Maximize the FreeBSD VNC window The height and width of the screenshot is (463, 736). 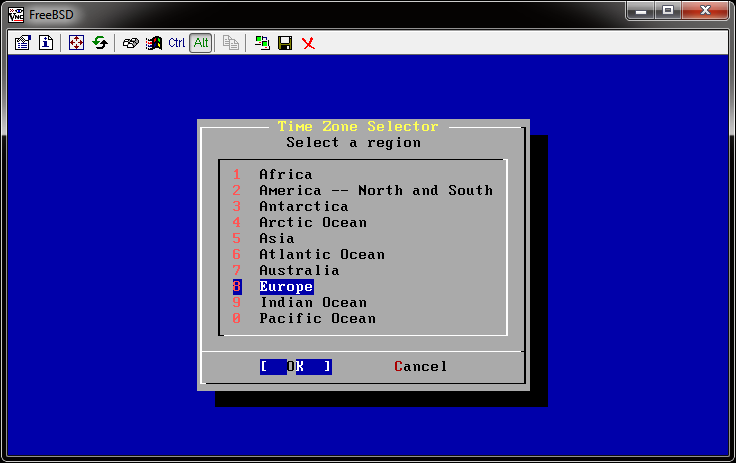pyautogui.click(x=667, y=11)
